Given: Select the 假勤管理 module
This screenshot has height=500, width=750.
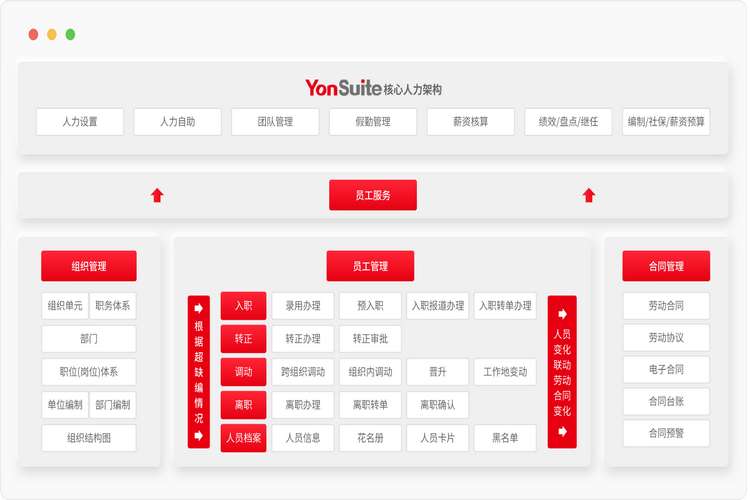Looking at the screenshot, I should 373,122.
